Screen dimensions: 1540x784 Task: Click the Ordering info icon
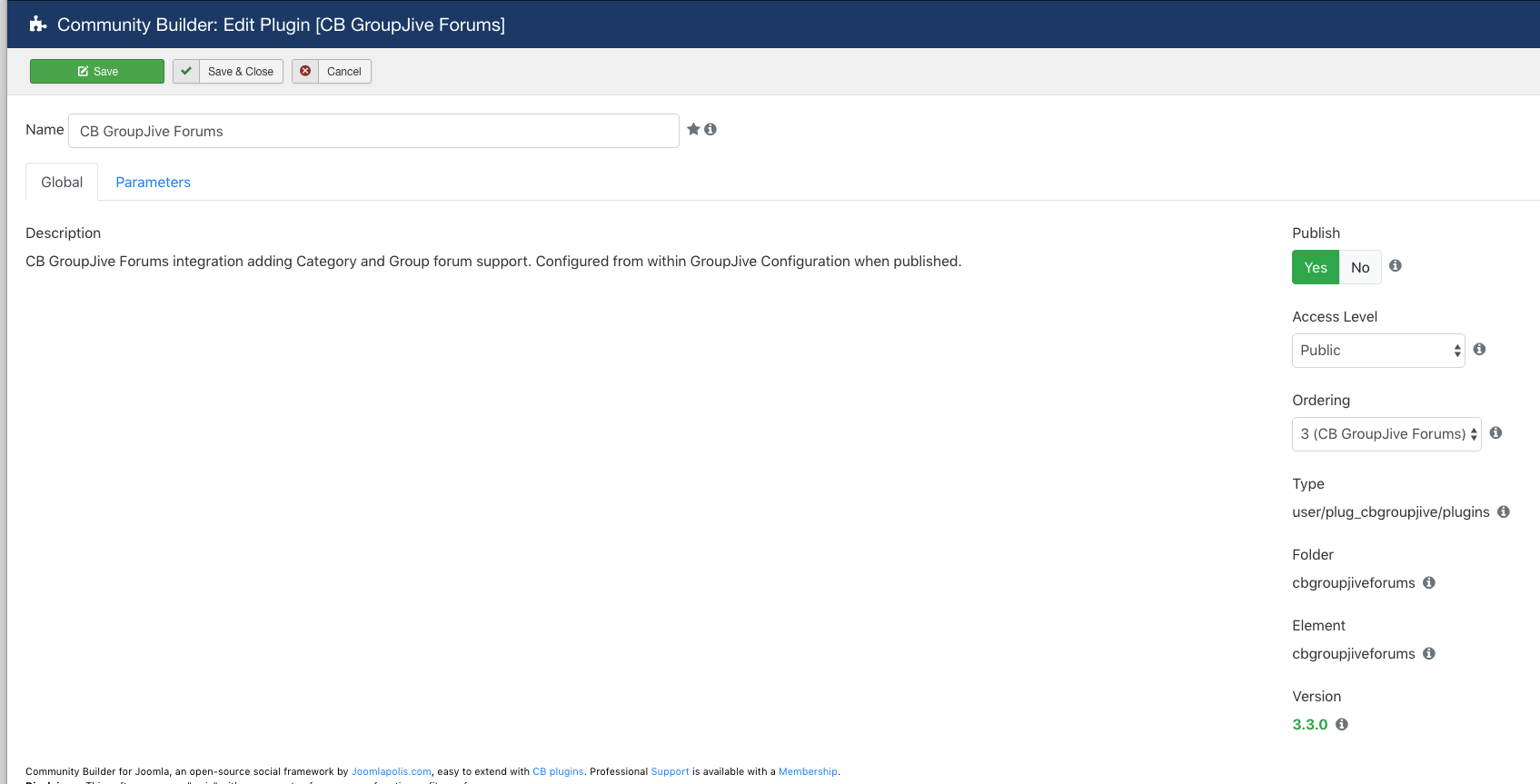tap(1495, 432)
